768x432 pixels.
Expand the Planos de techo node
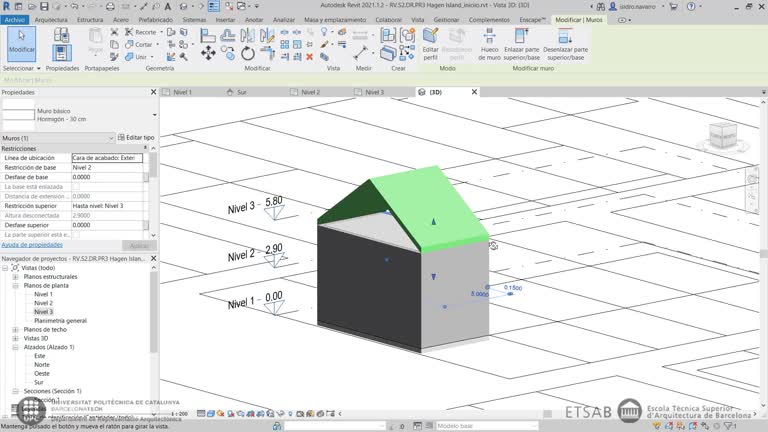click(15, 329)
